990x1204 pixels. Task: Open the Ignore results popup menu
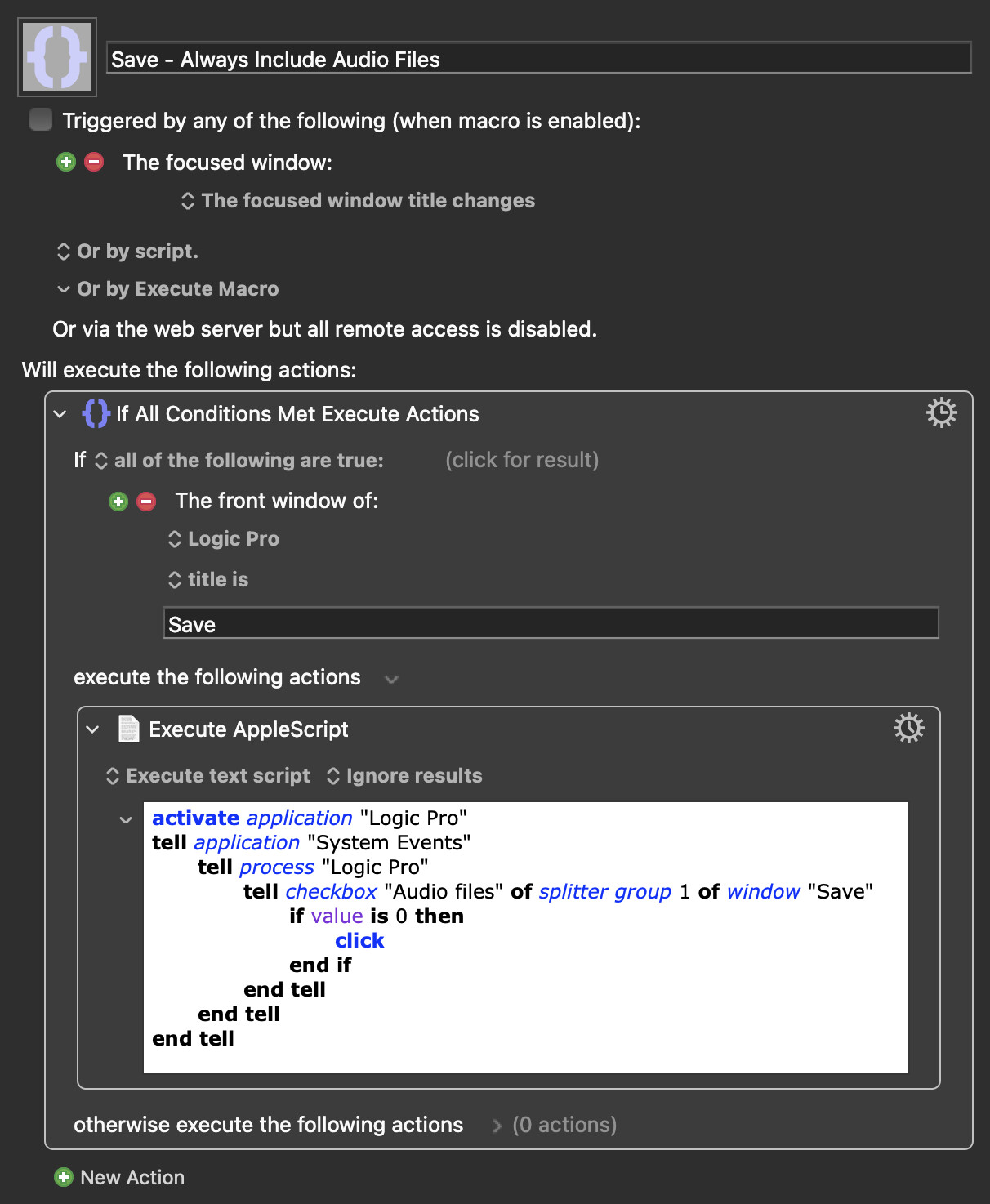tap(404, 776)
